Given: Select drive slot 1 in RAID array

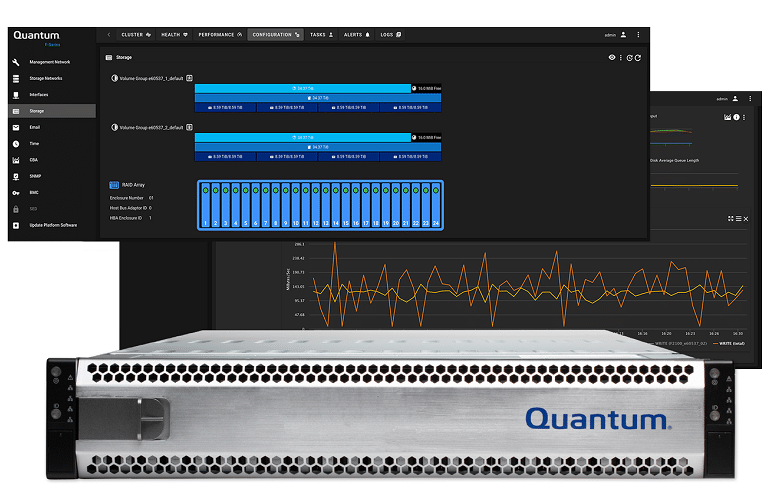Looking at the screenshot, I should 205,205.
